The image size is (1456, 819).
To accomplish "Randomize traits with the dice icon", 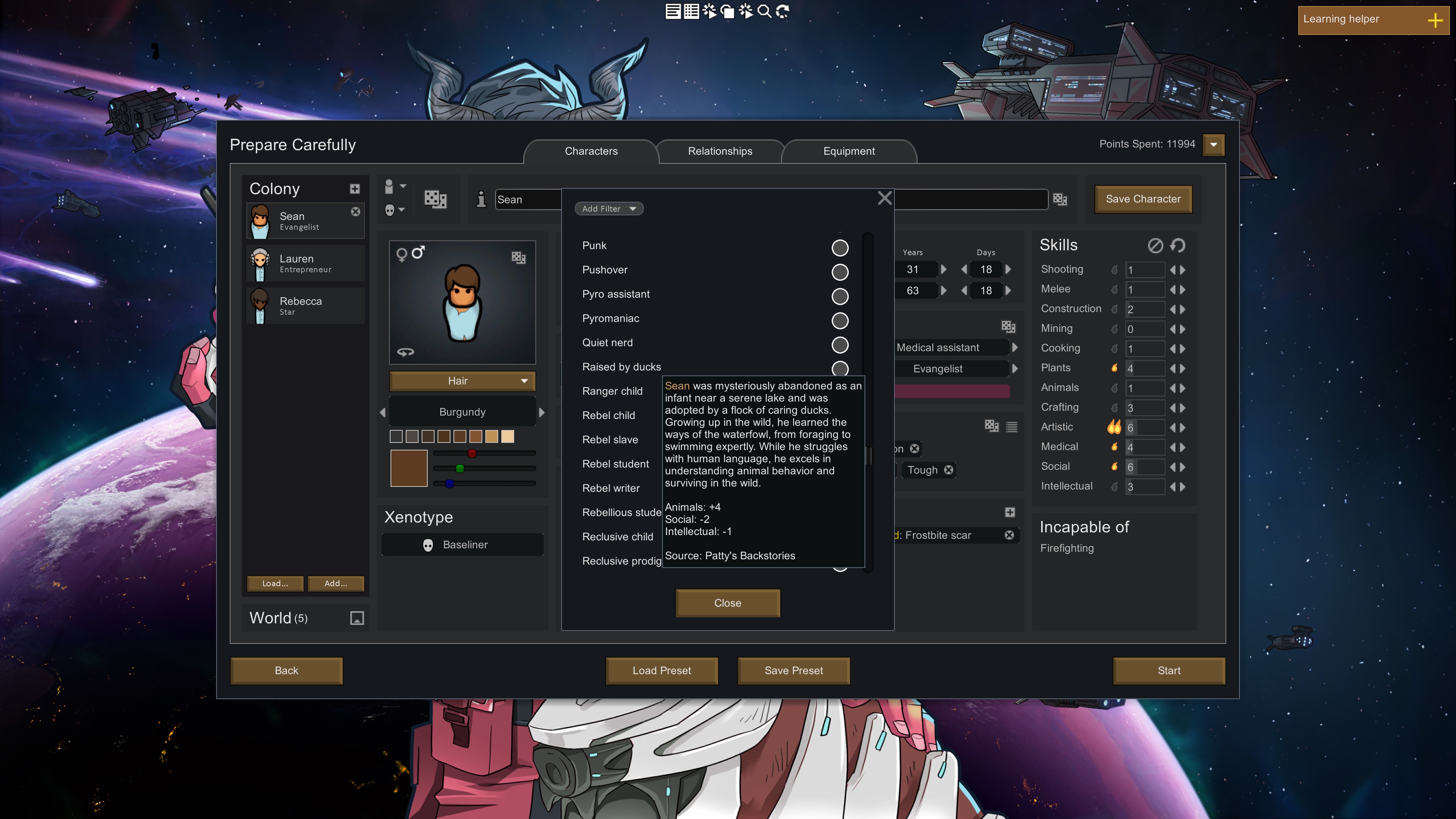I will 992,426.
